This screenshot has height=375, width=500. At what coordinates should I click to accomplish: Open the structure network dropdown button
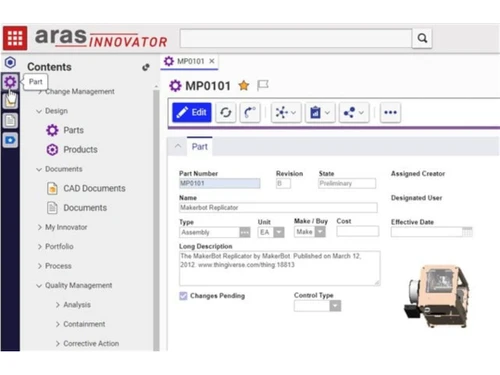click(286, 112)
